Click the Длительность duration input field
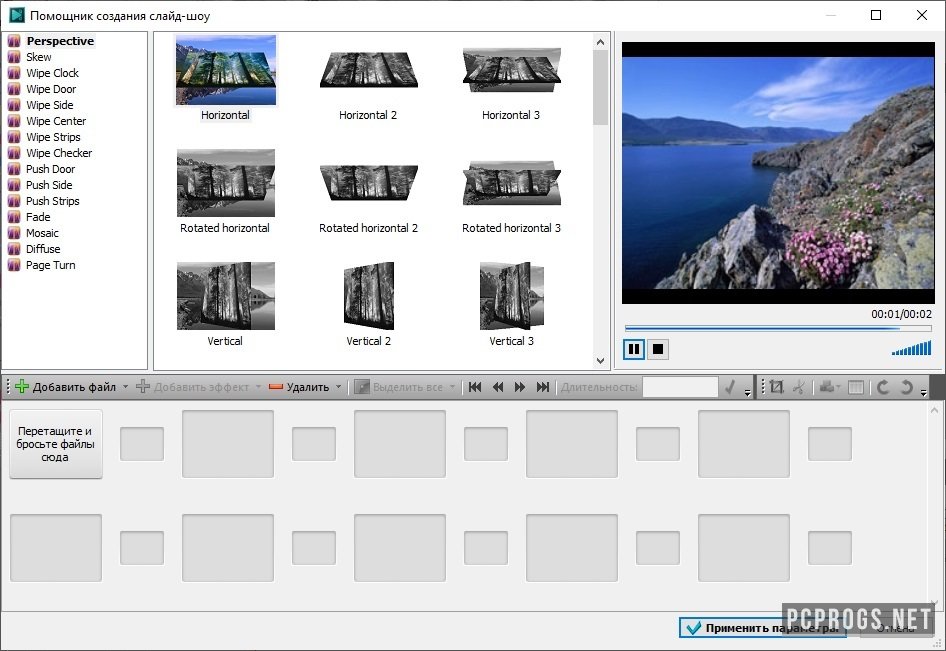Image resolution: width=946 pixels, height=651 pixels. coord(680,387)
